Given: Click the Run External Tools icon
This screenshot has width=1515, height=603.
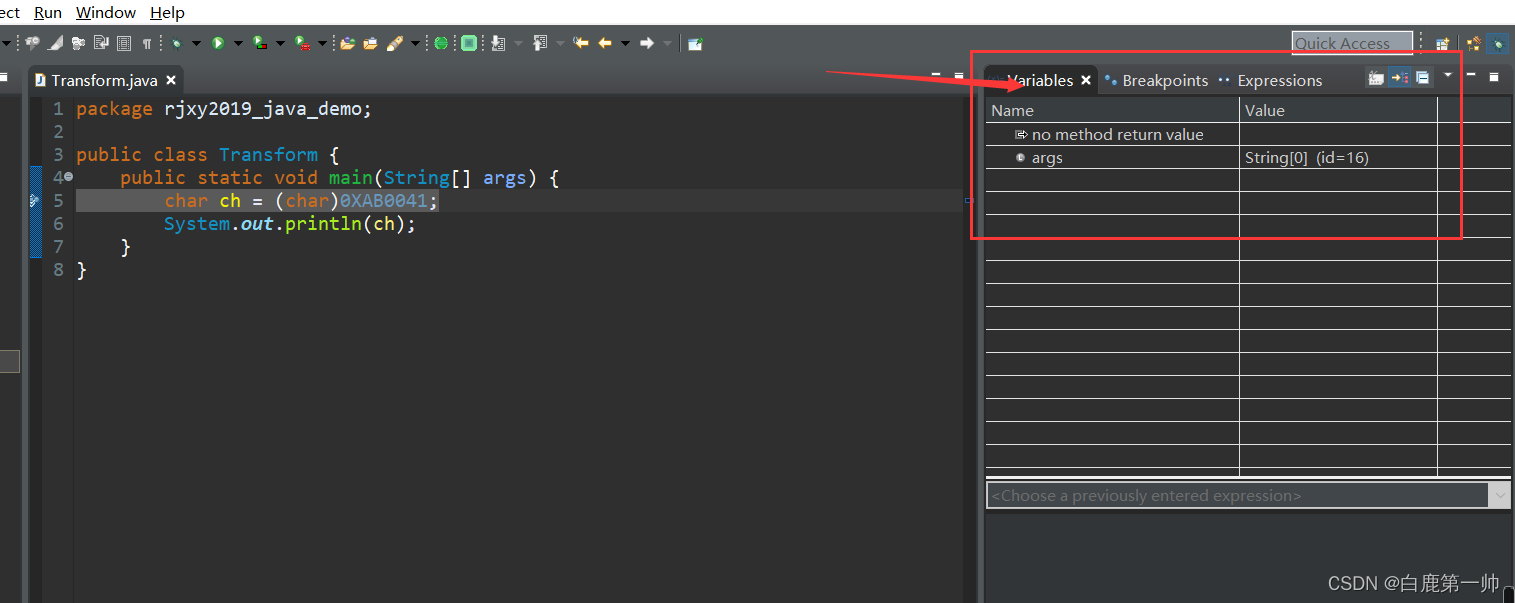Looking at the screenshot, I should point(301,43).
